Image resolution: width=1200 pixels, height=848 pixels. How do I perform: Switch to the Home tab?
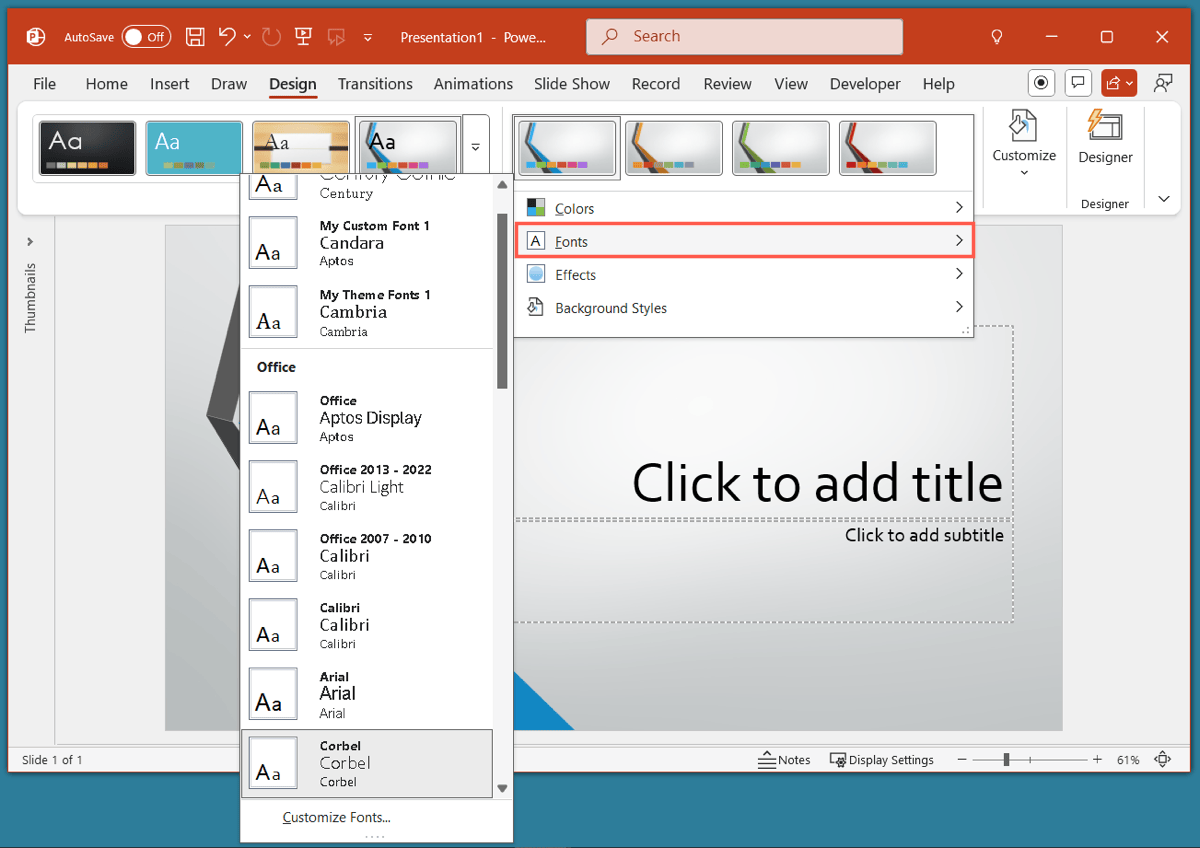pyautogui.click(x=107, y=84)
